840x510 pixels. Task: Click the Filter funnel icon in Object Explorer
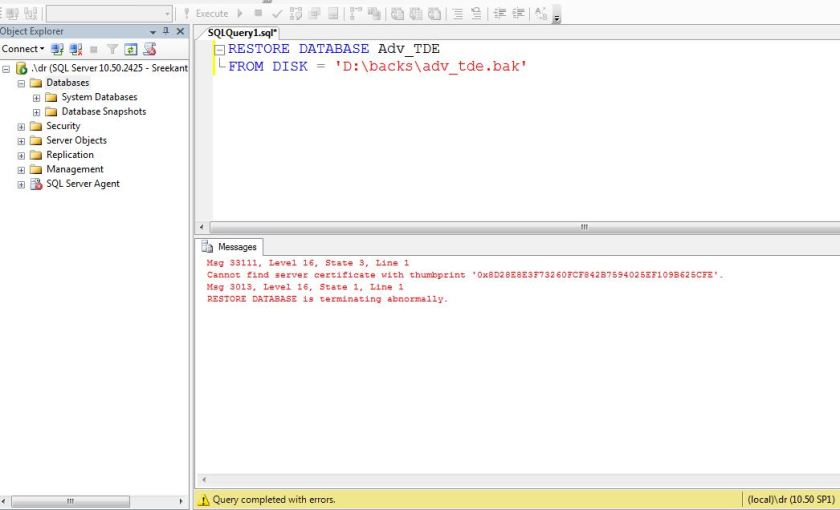(112, 49)
